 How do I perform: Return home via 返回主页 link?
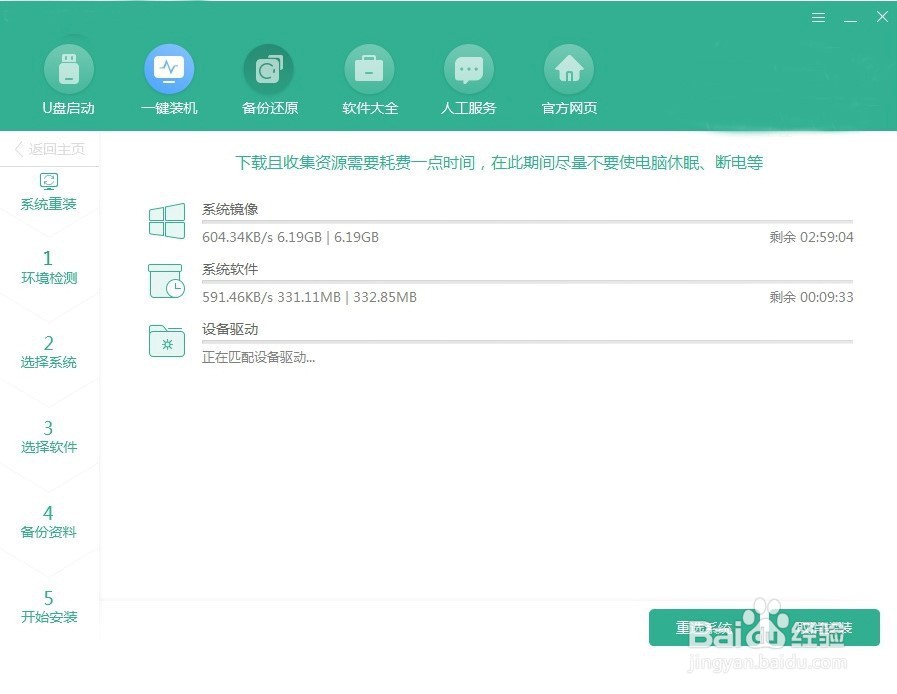(x=49, y=148)
